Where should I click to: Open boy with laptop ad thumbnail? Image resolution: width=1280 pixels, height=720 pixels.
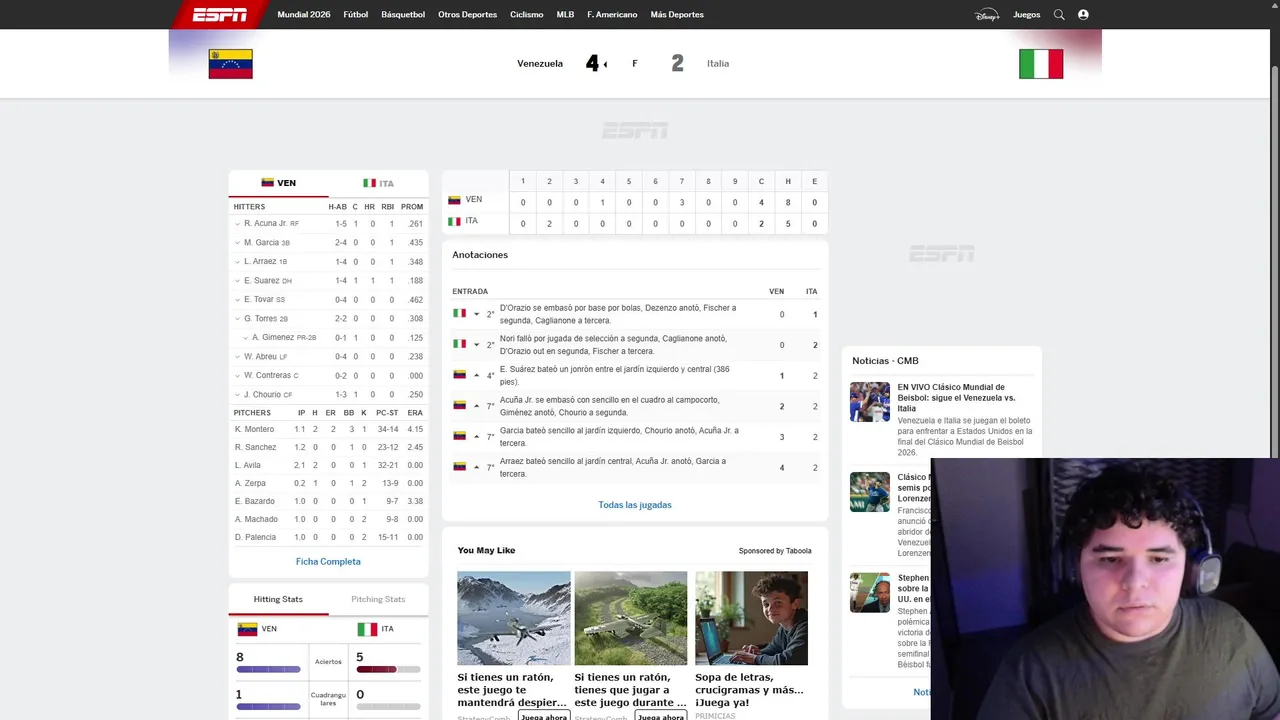[x=752, y=618]
